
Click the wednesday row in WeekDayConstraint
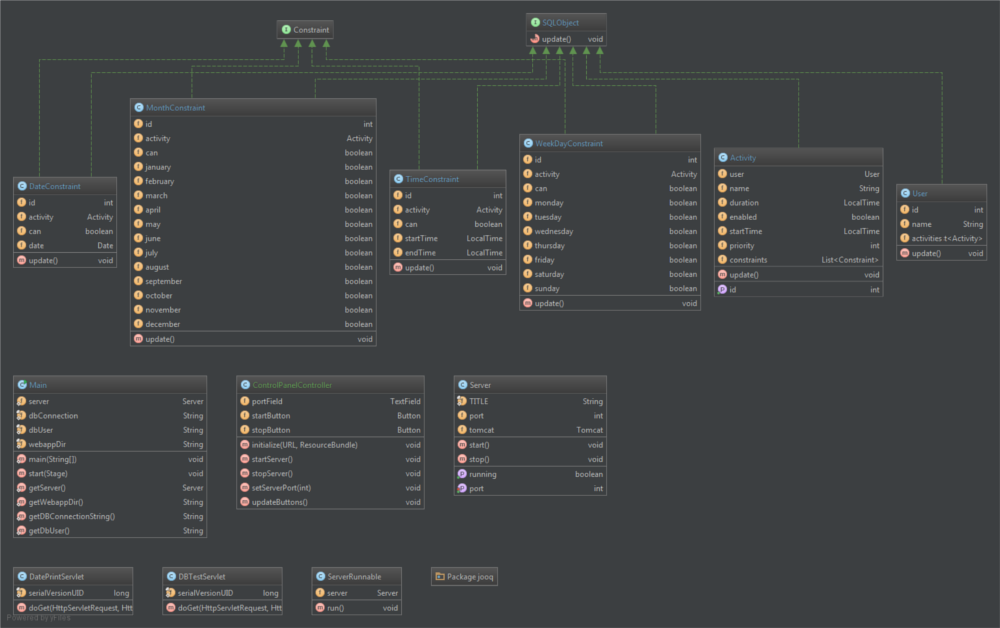tap(610, 231)
